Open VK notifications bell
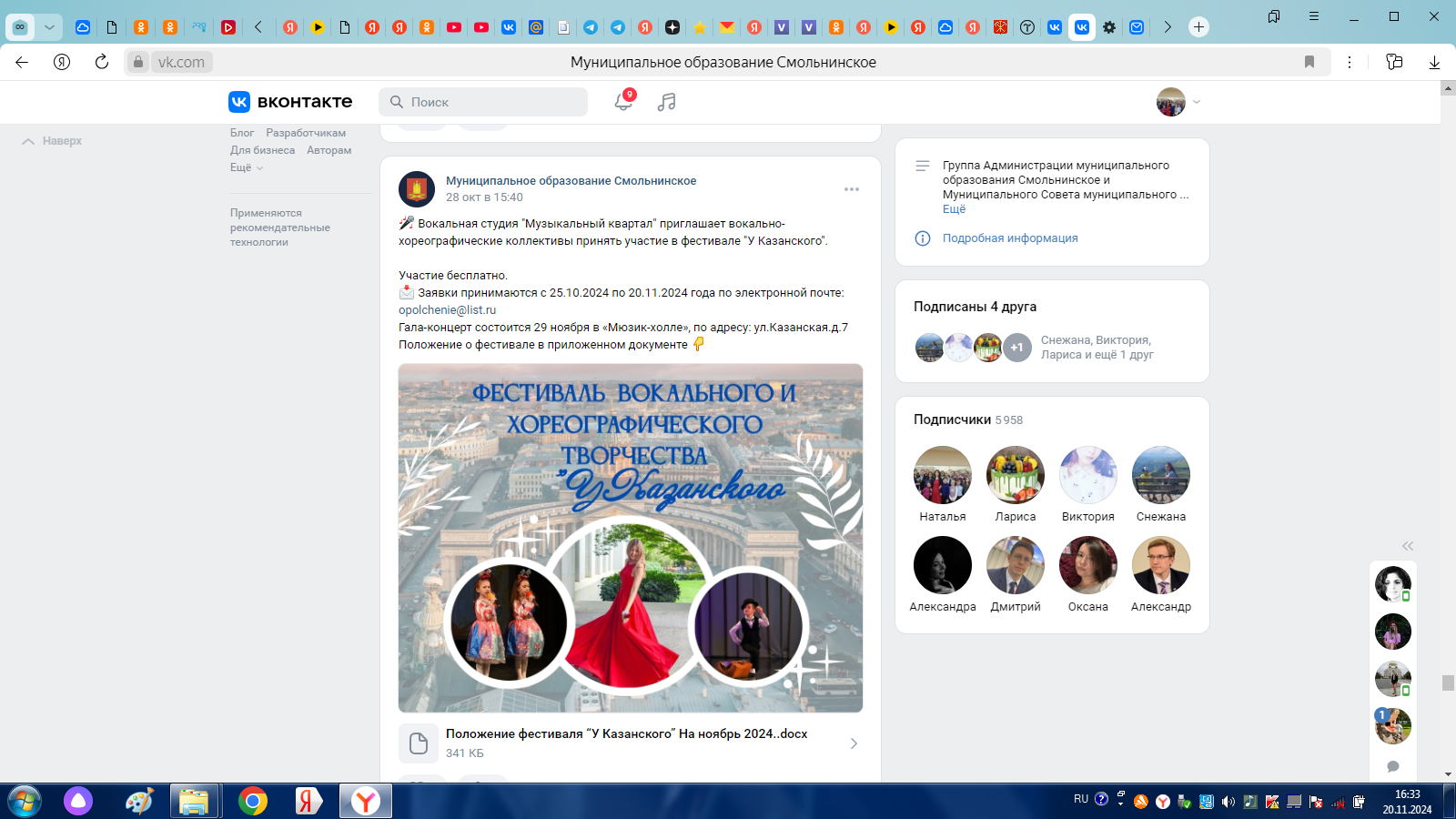 tap(623, 102)
